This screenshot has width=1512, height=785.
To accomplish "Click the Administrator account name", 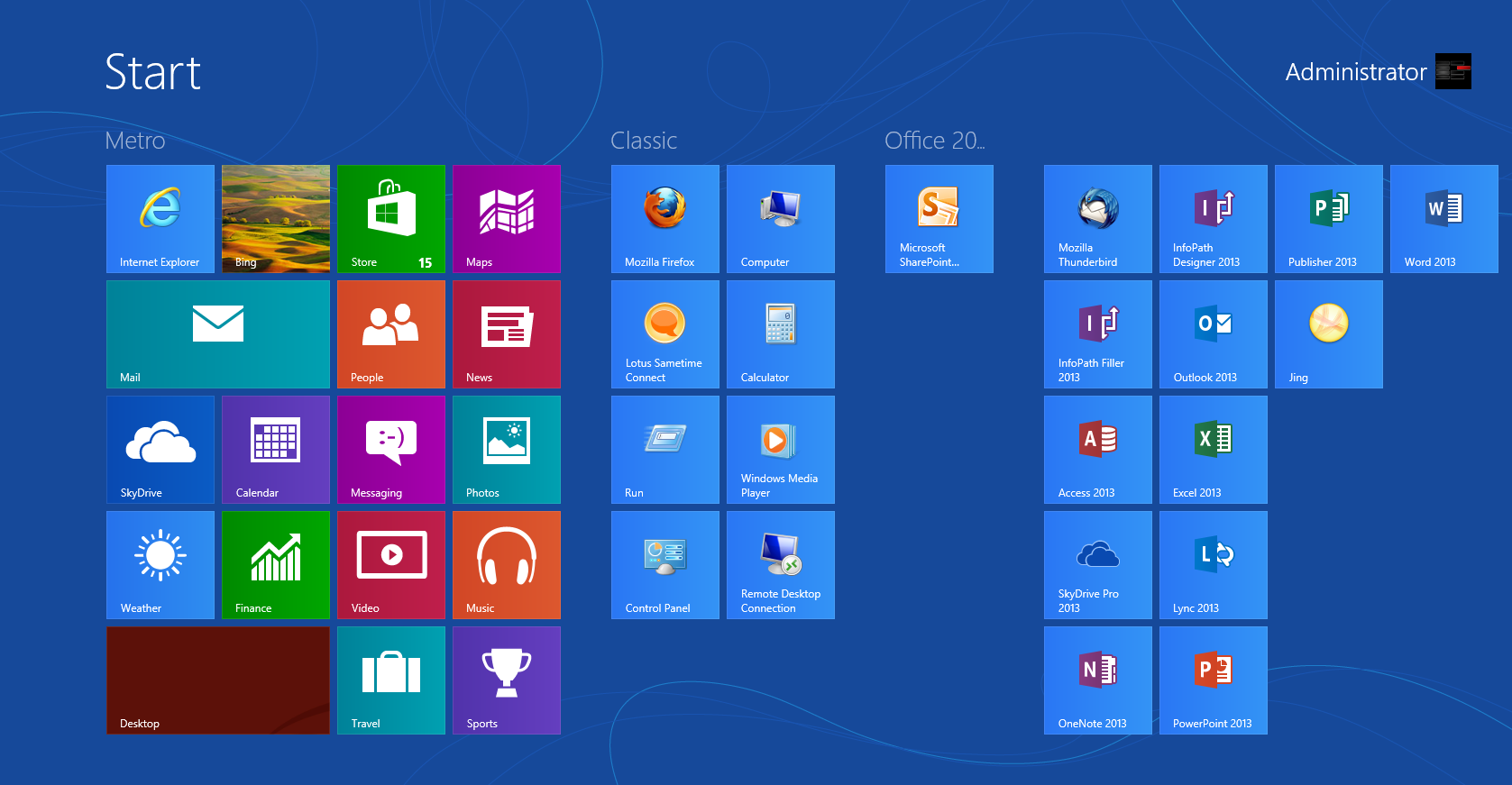I will pyautogui.click(x=1356, y=72).
